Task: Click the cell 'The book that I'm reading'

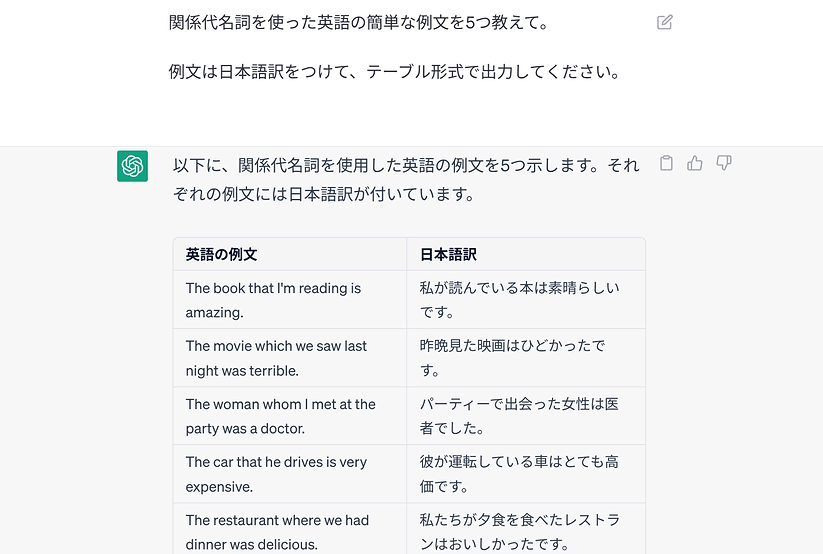Action: click(x=290, y=300)
